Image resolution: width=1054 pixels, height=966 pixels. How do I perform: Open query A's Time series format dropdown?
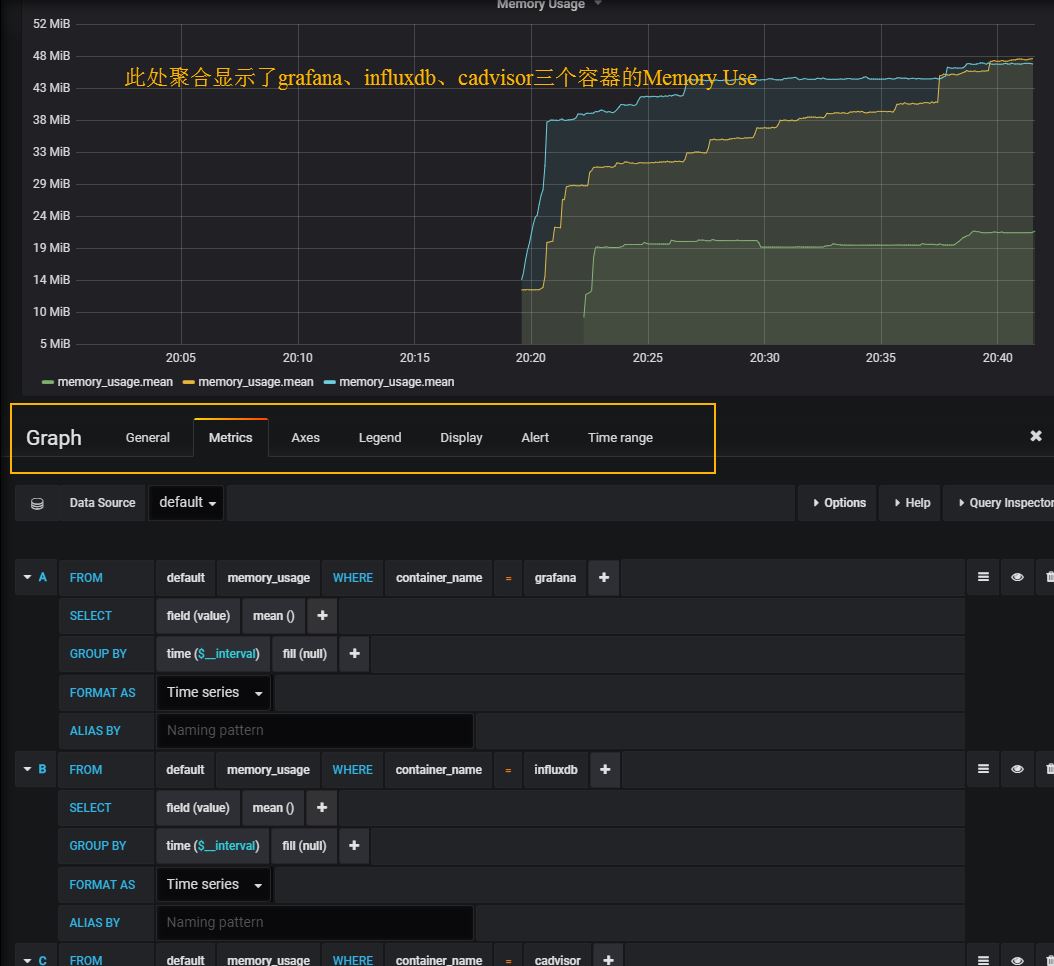pos(213,692)
